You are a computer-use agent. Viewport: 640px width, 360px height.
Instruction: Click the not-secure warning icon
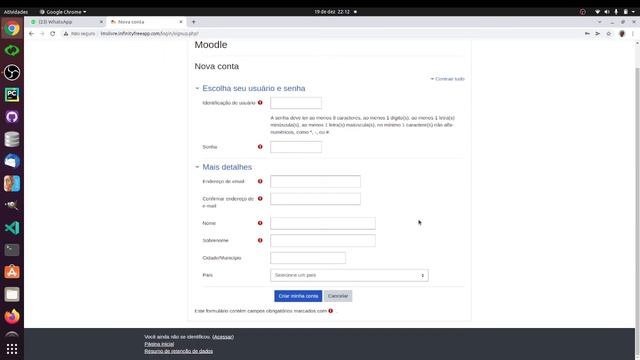tap(66, 33)
